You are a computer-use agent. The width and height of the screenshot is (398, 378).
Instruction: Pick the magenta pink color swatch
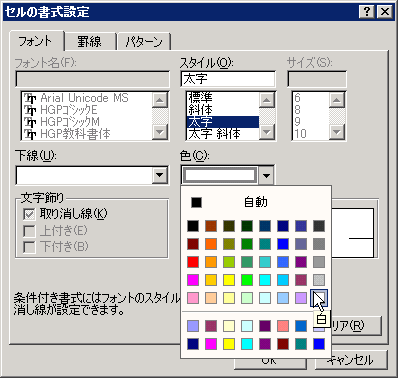[193, 280]
